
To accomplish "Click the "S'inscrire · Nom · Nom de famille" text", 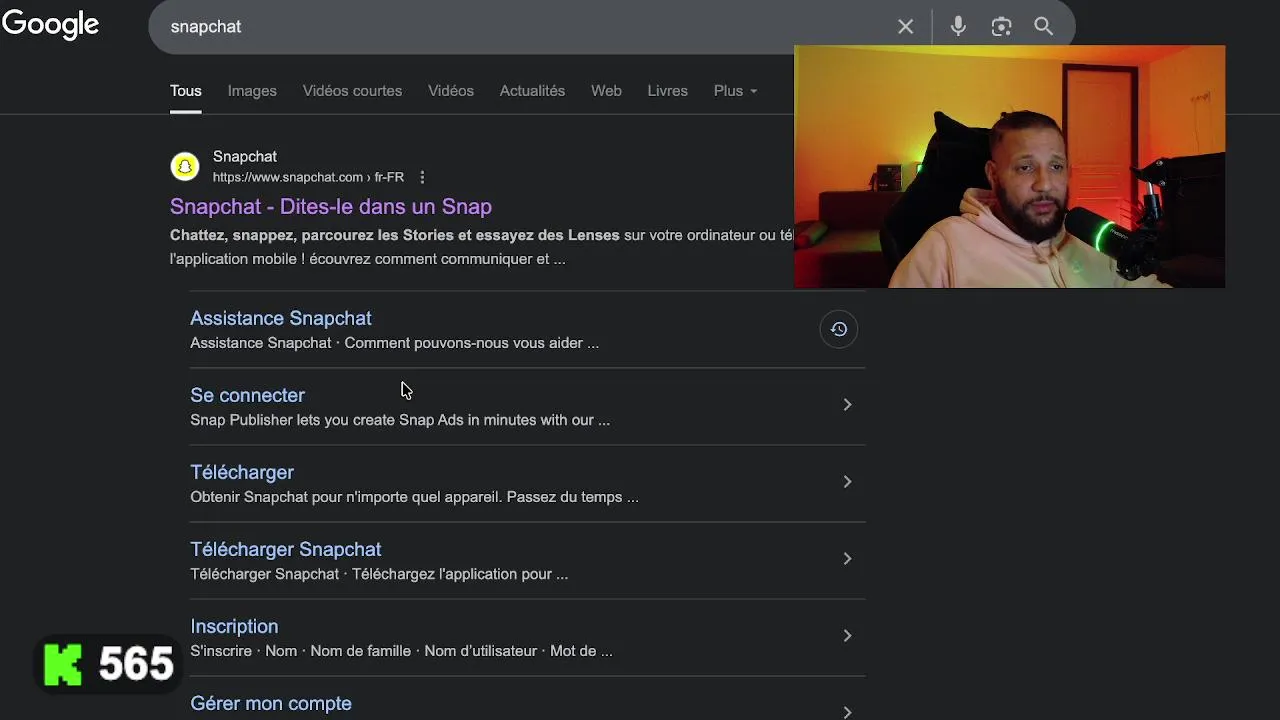I will pos(401,651).
